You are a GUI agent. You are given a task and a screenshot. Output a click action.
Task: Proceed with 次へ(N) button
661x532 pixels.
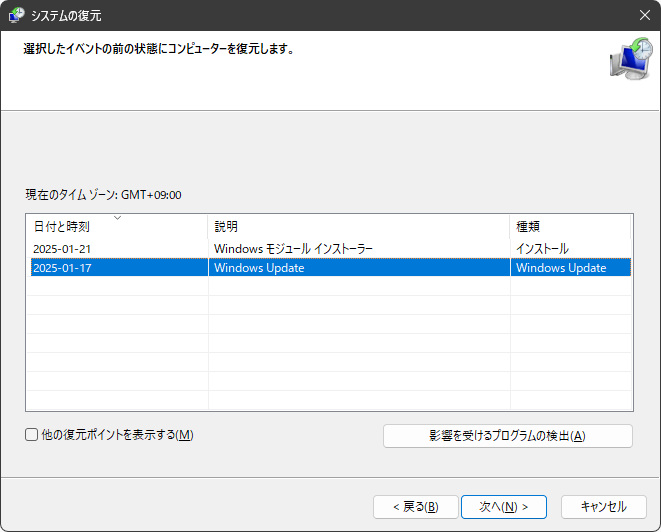(x=504, y=507)
